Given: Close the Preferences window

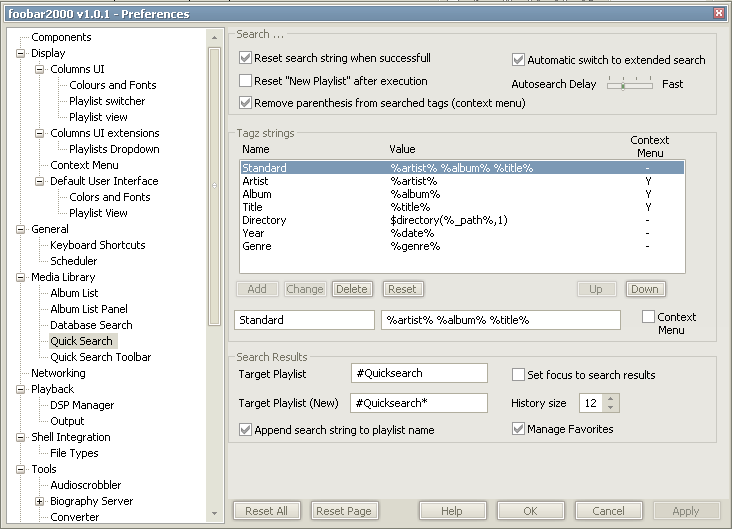Looking at the screenshot, I should pos(719,13).
